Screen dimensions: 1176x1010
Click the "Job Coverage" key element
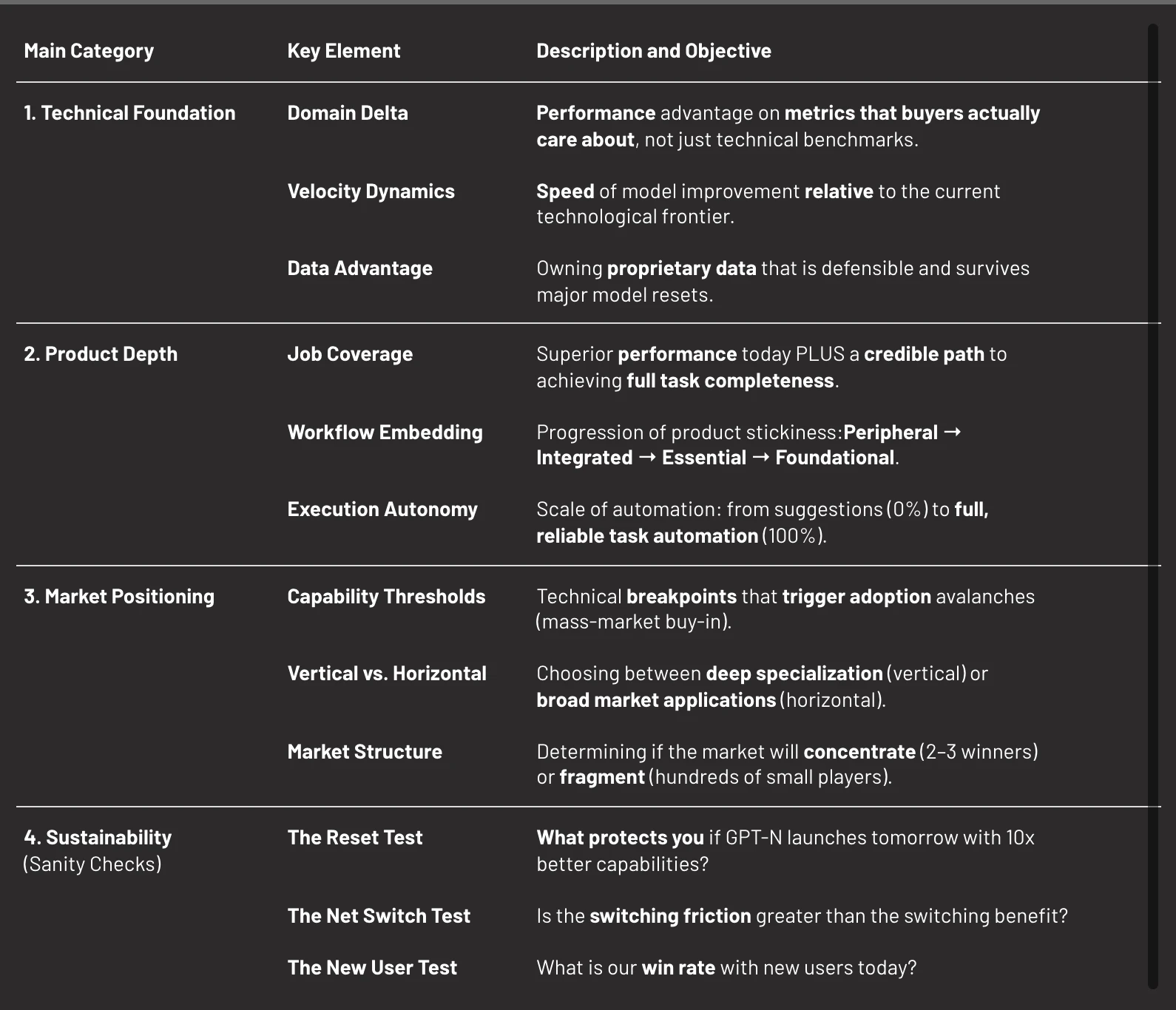tap(350, 354)
